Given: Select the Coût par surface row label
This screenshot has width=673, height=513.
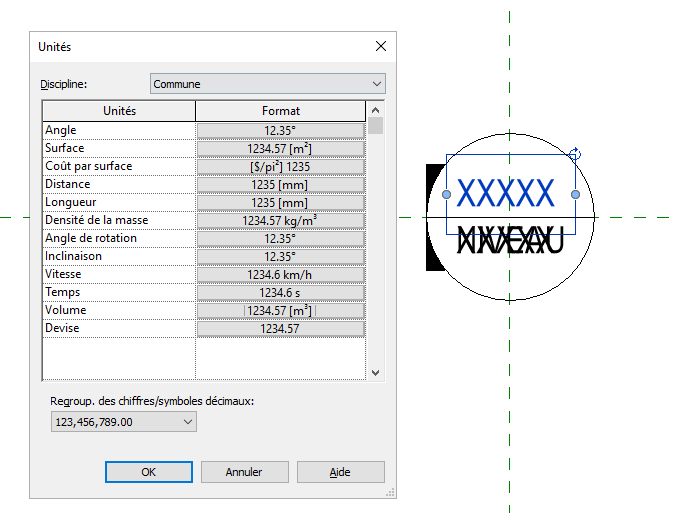Looking at the screenshot, I should 88,166.
